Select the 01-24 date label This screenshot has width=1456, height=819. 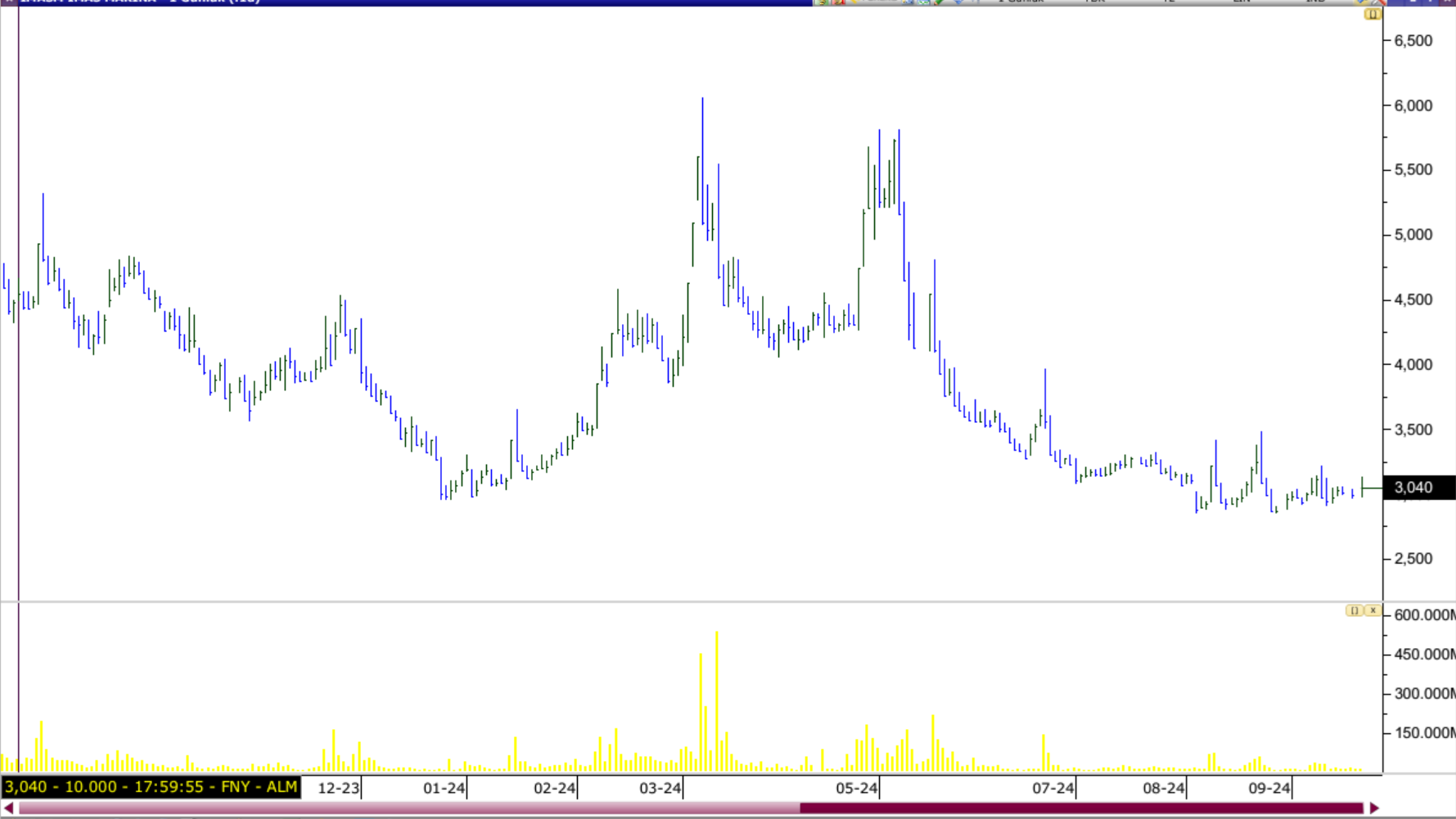pos(444,788)
